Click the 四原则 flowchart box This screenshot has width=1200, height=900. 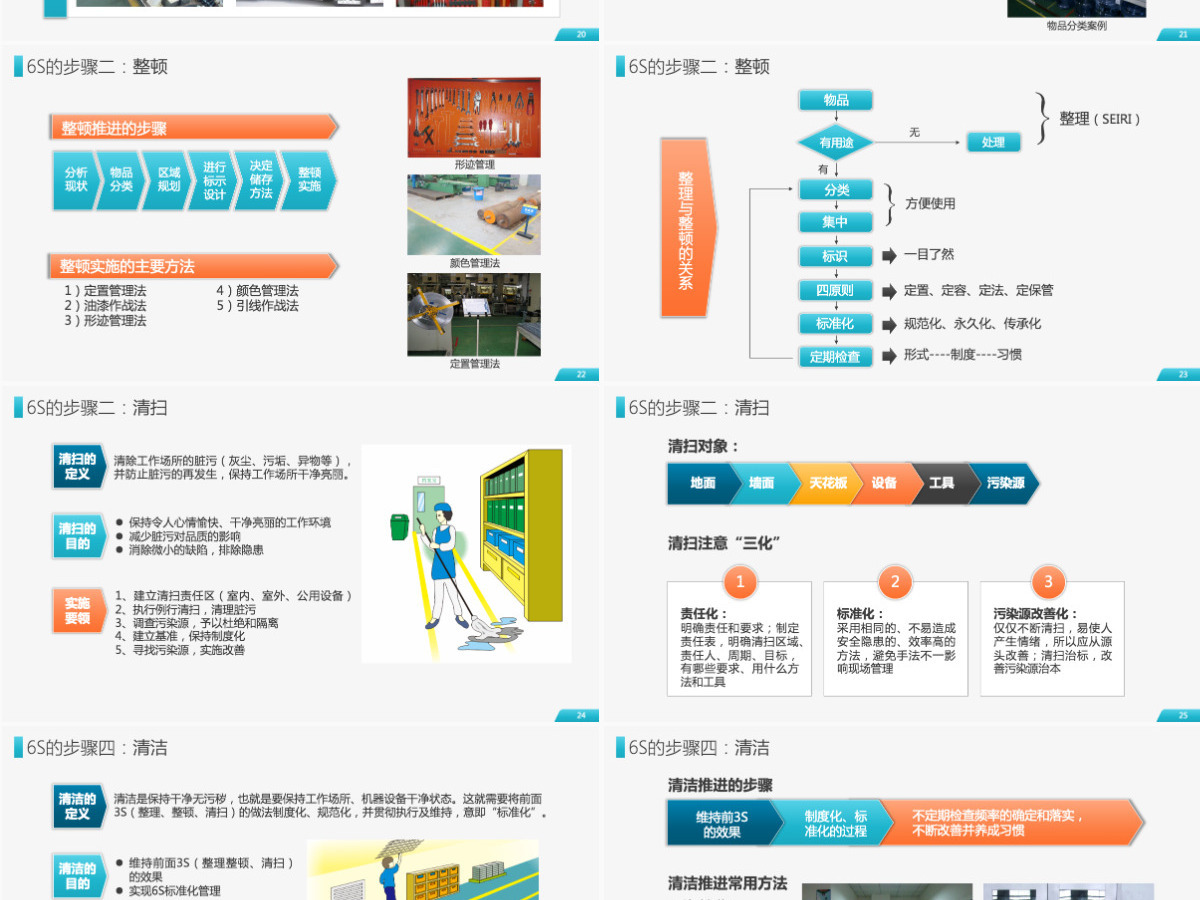pyautogui.click(x=836, y=290)
